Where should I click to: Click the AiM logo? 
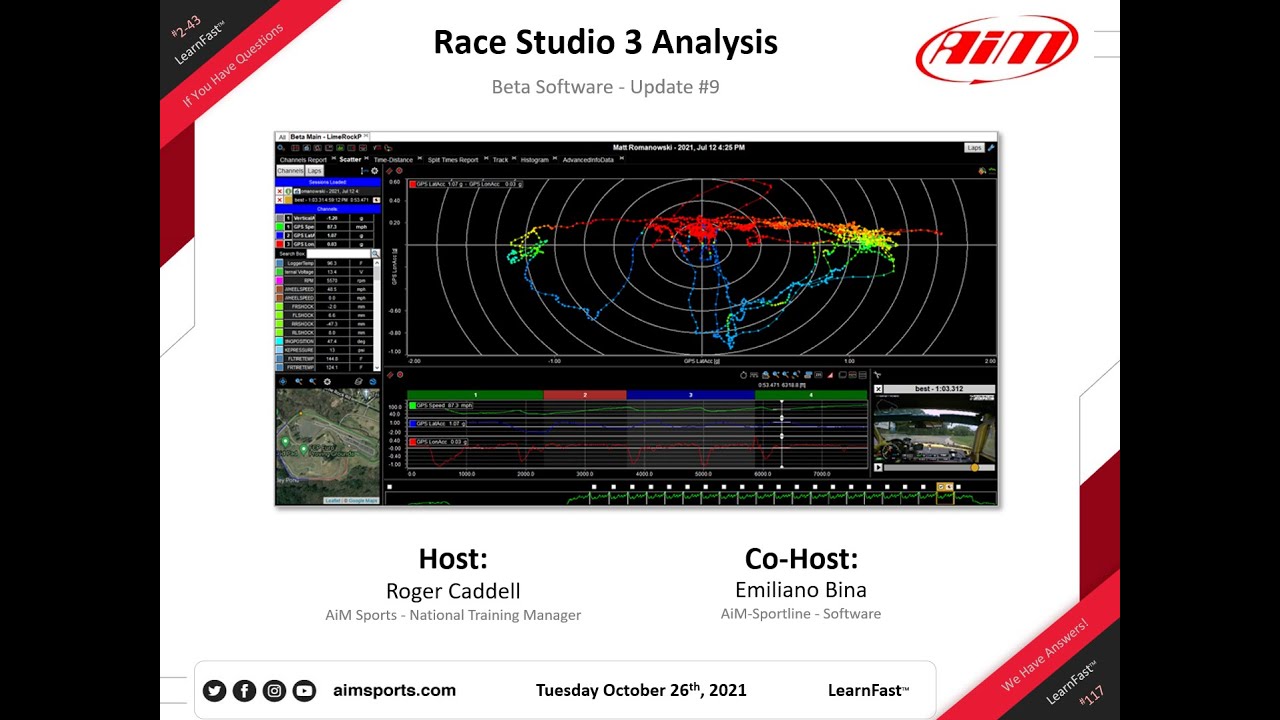(x=997, y=49)
